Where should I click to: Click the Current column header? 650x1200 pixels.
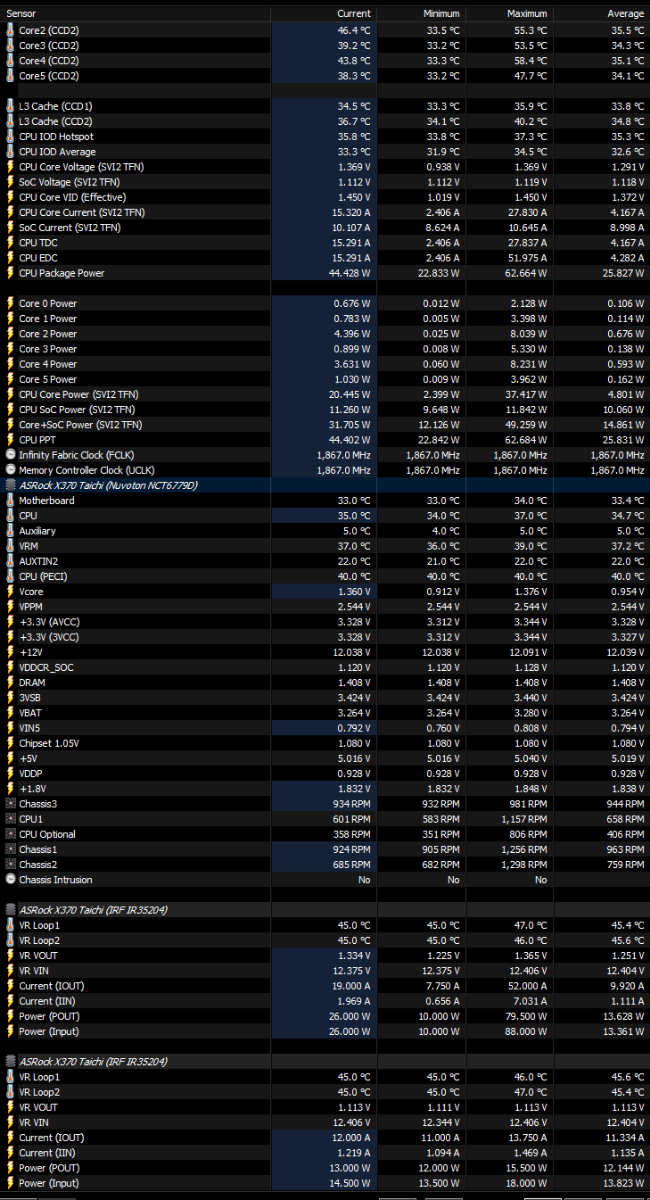[x=322, y=14]
